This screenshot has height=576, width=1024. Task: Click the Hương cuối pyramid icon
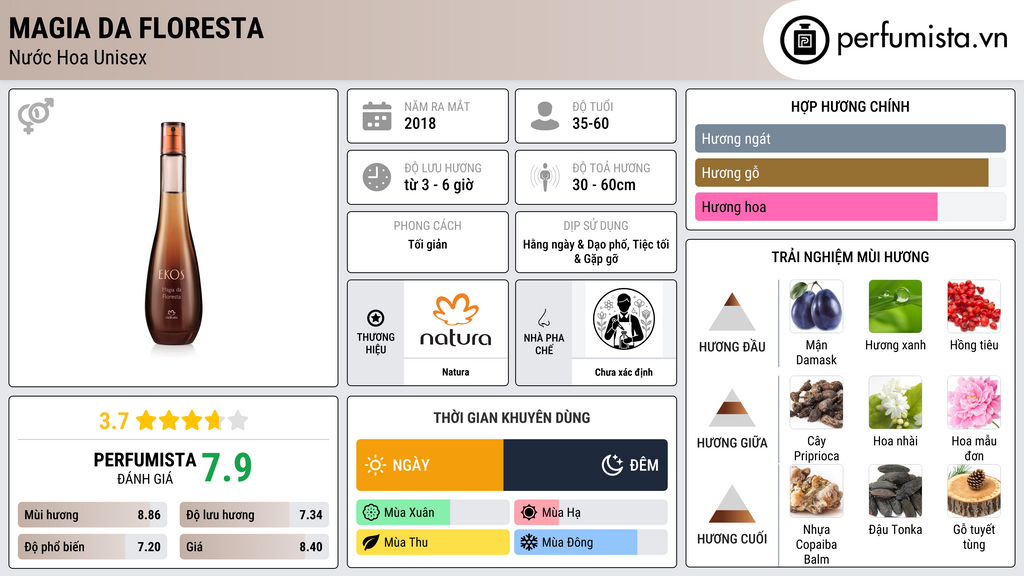click(732, 504)
